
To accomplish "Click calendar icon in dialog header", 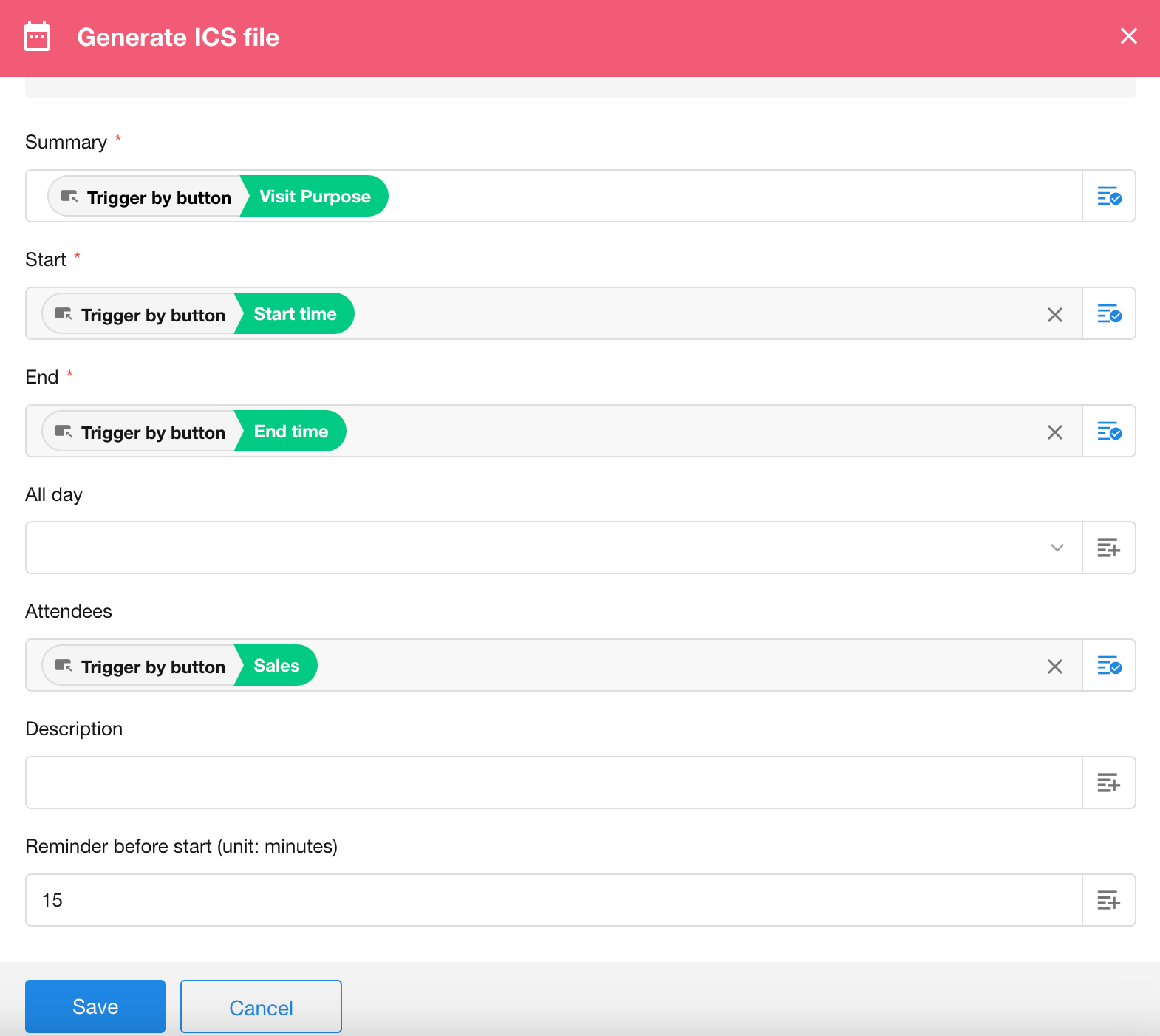I will pyautogui.click(x=37, y=37).
